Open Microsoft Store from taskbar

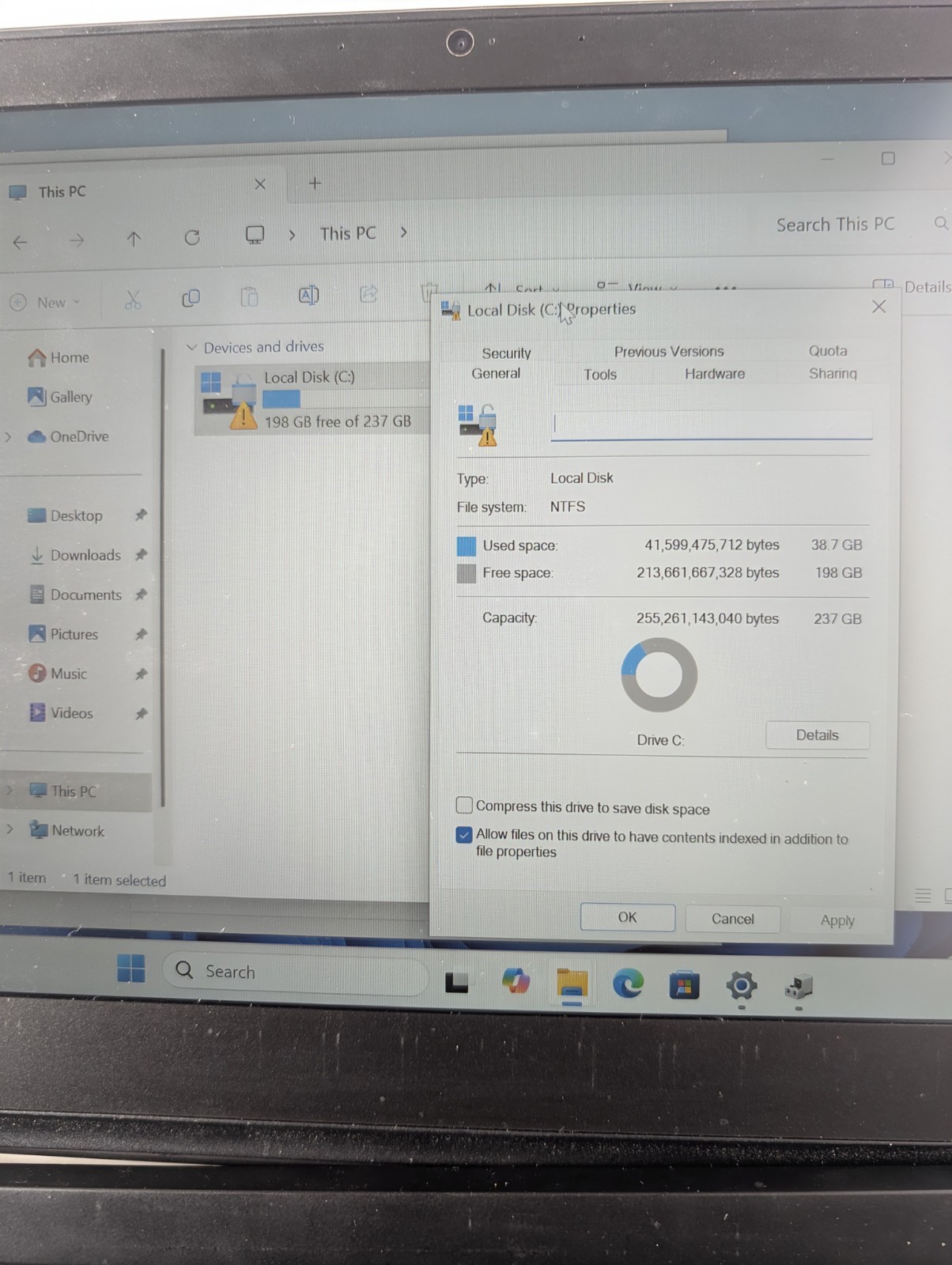(x=684, y=985)
